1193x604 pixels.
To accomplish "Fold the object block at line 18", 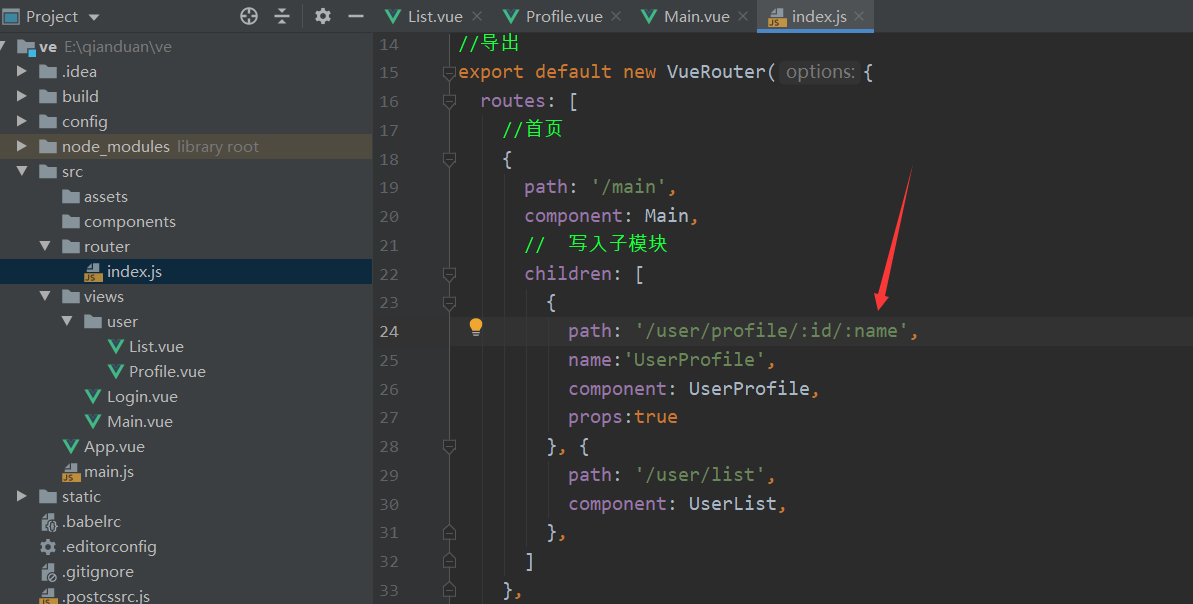I will 449,159.
